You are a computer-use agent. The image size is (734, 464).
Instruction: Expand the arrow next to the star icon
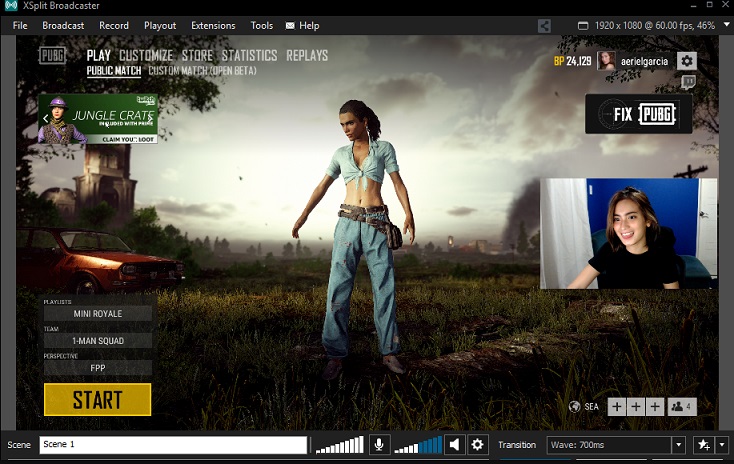tap(722, 445)
